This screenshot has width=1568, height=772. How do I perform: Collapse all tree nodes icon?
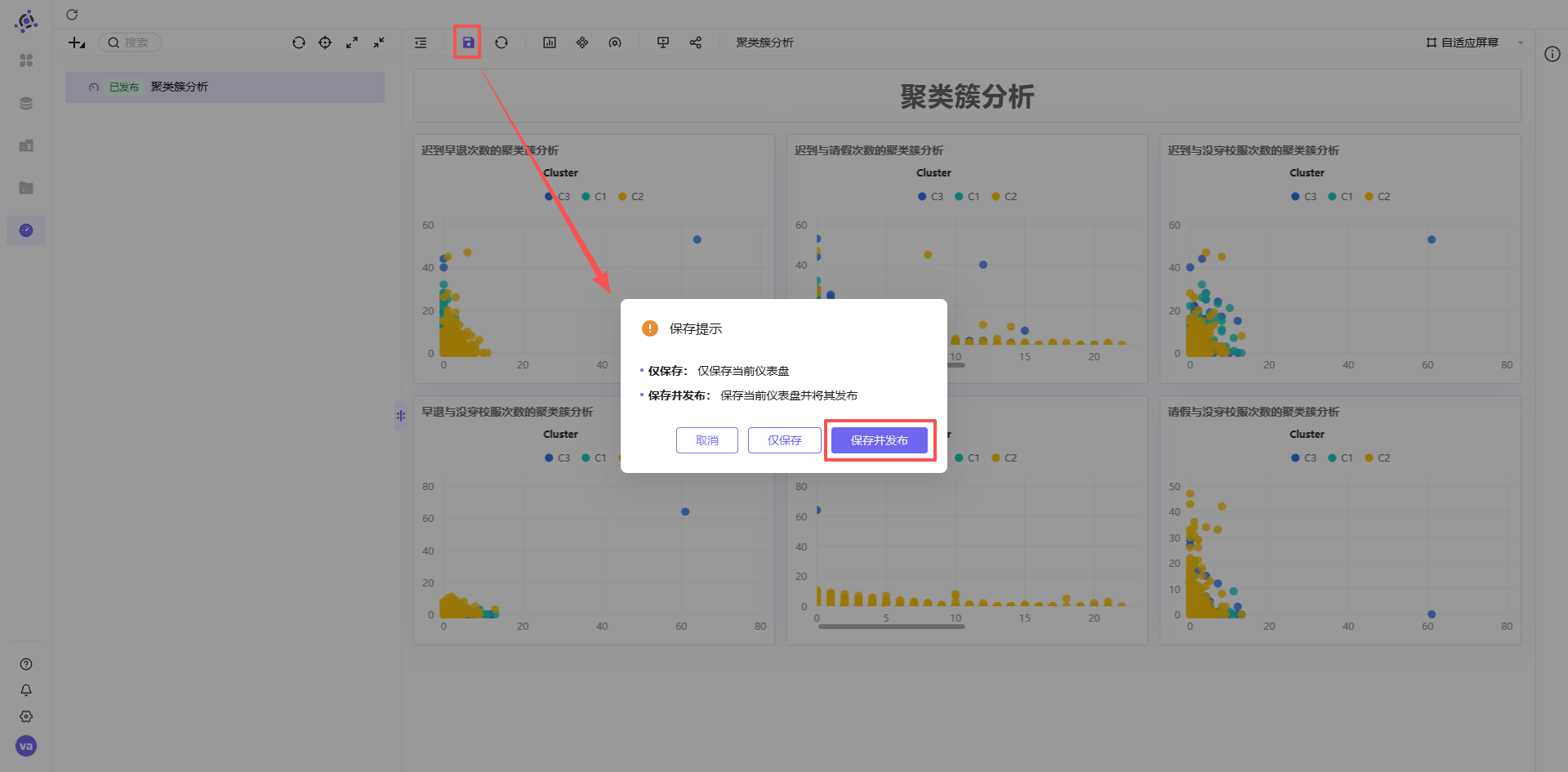point(379,42)
